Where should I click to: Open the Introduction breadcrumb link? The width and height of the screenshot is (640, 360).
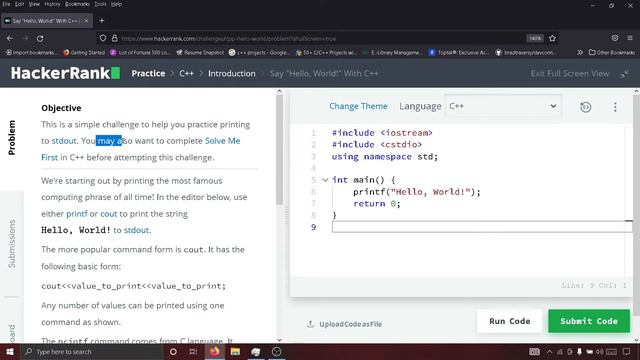pos(231,73)
